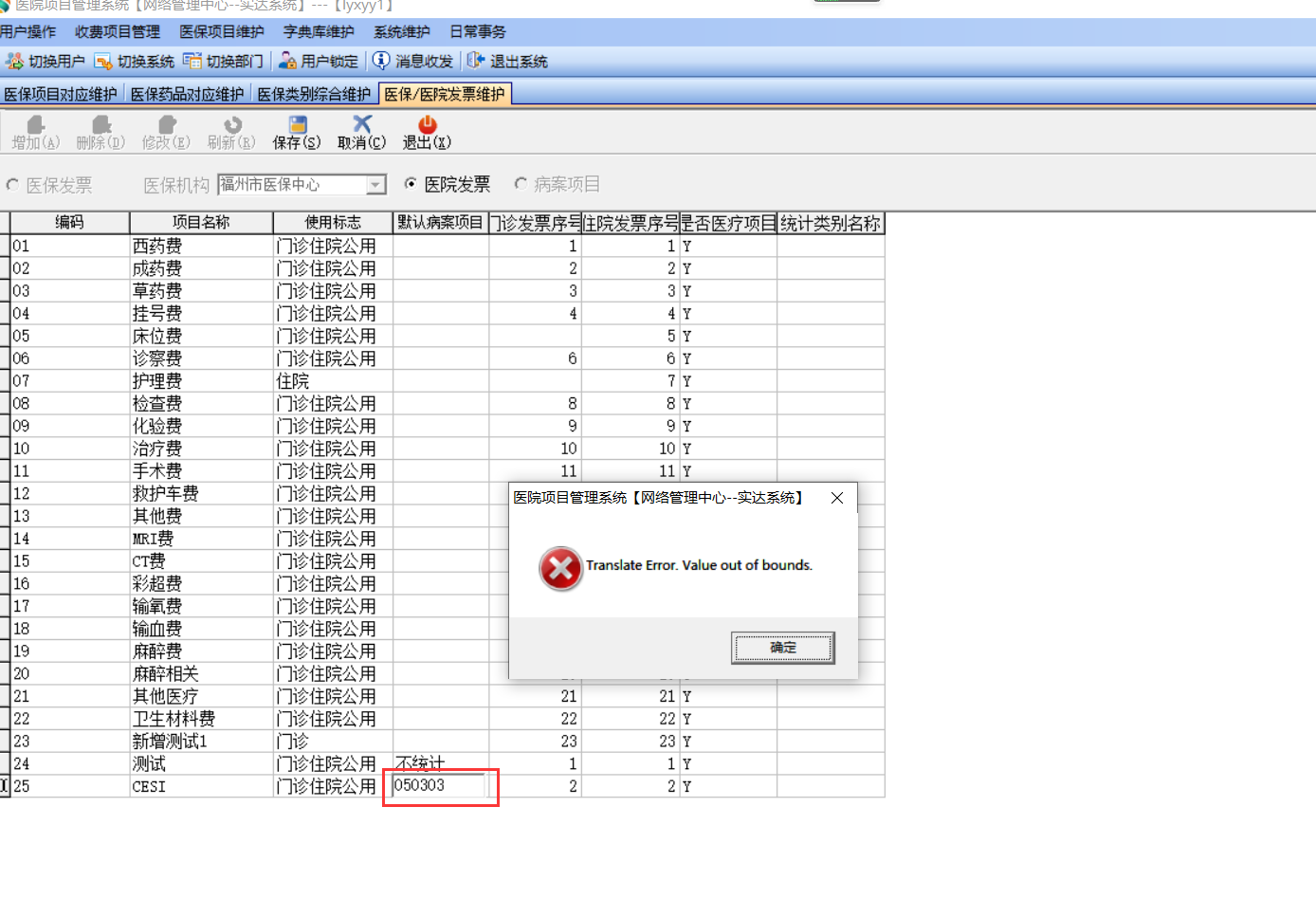Screen dimensions: 1316x917
Task: Open the 日常事务 menu
Action: (x=478, y=32)
